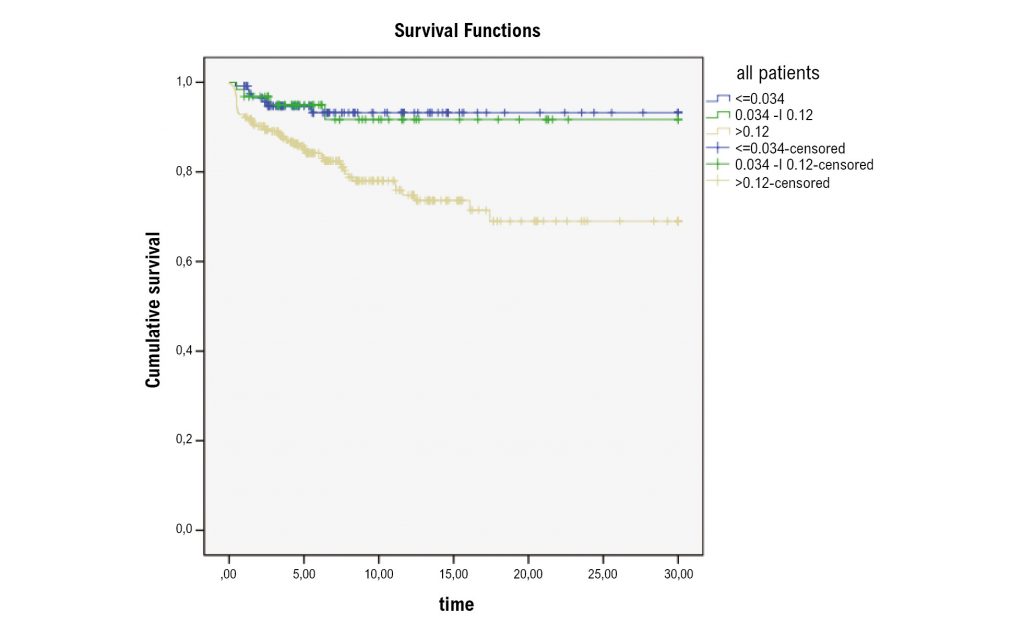Click the 30,00 tick label on x-axis
The image size is (1024, 638).
point(678,574)
